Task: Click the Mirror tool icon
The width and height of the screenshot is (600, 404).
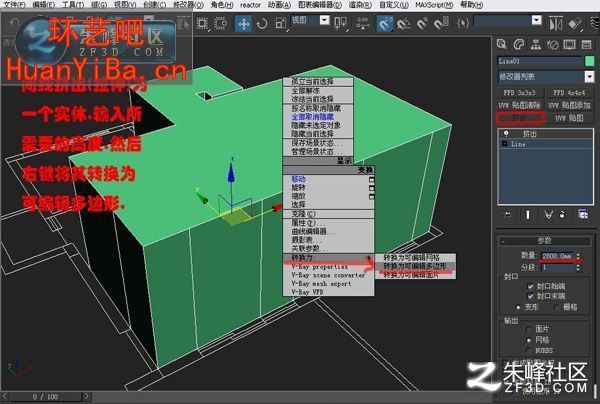Action: [556, 24]
